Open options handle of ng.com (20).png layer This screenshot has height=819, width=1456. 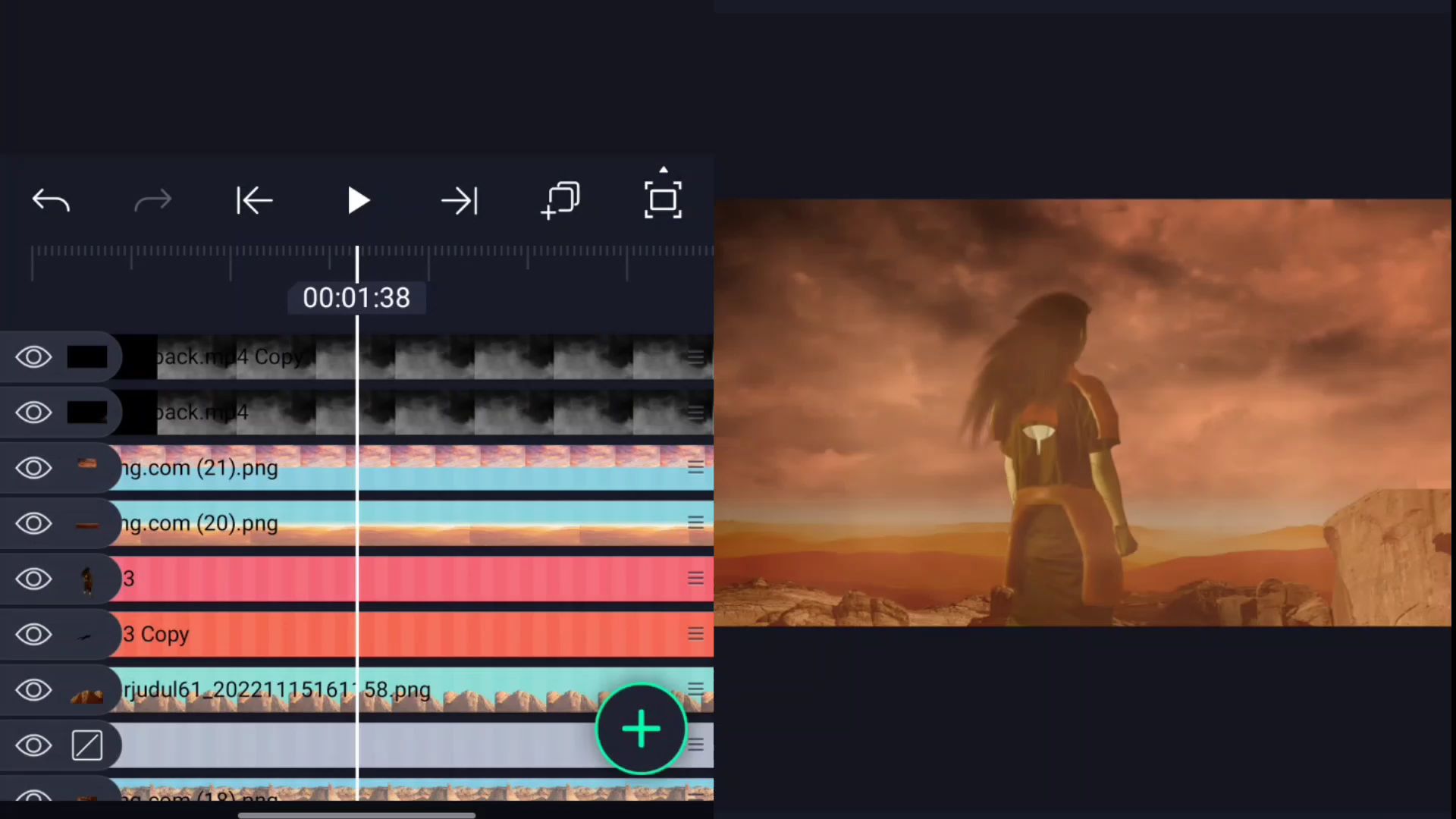(695, 523)
